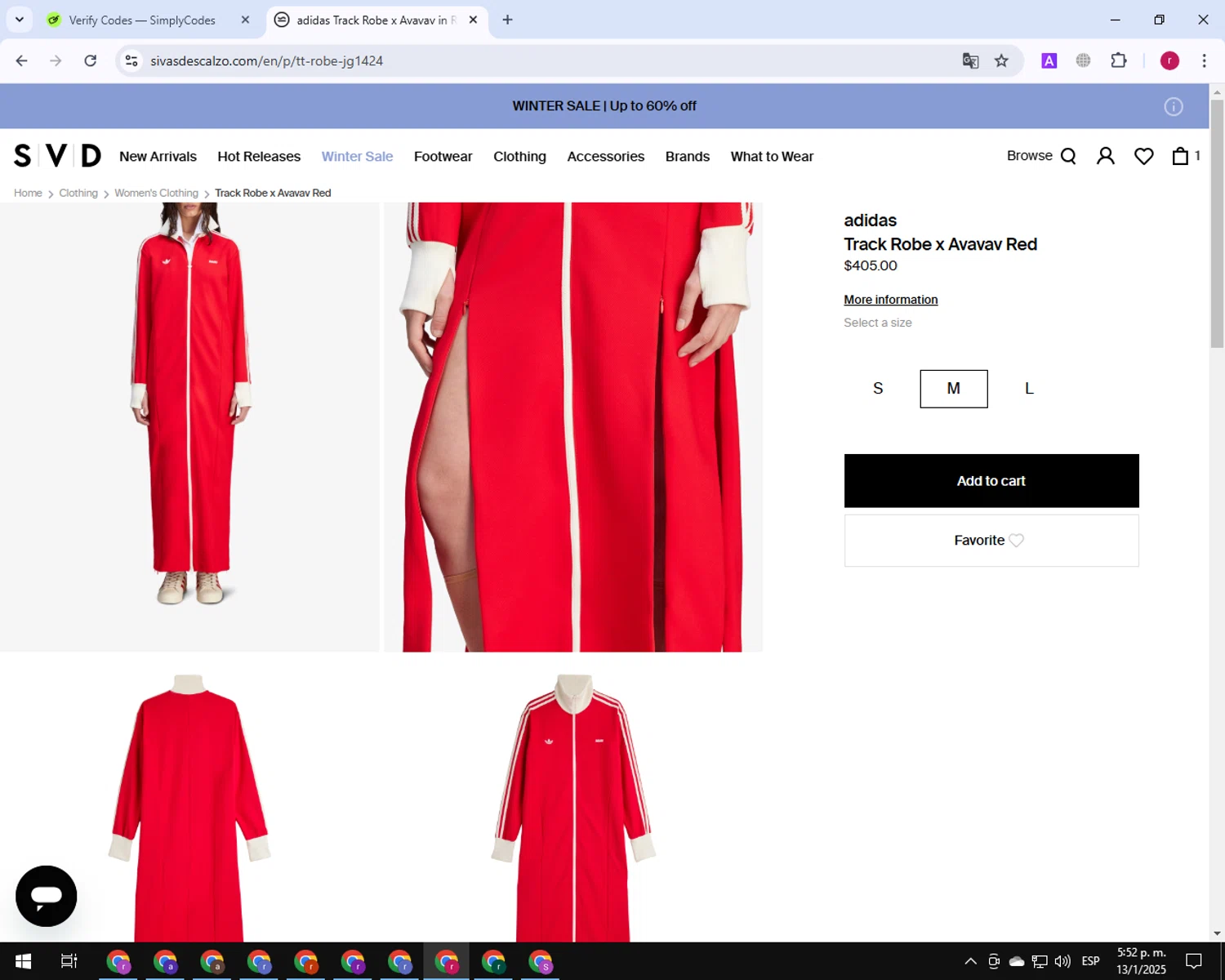Open the notification center icon
The width and height of the screenshot is (1225, 980).
[1194, 961]
